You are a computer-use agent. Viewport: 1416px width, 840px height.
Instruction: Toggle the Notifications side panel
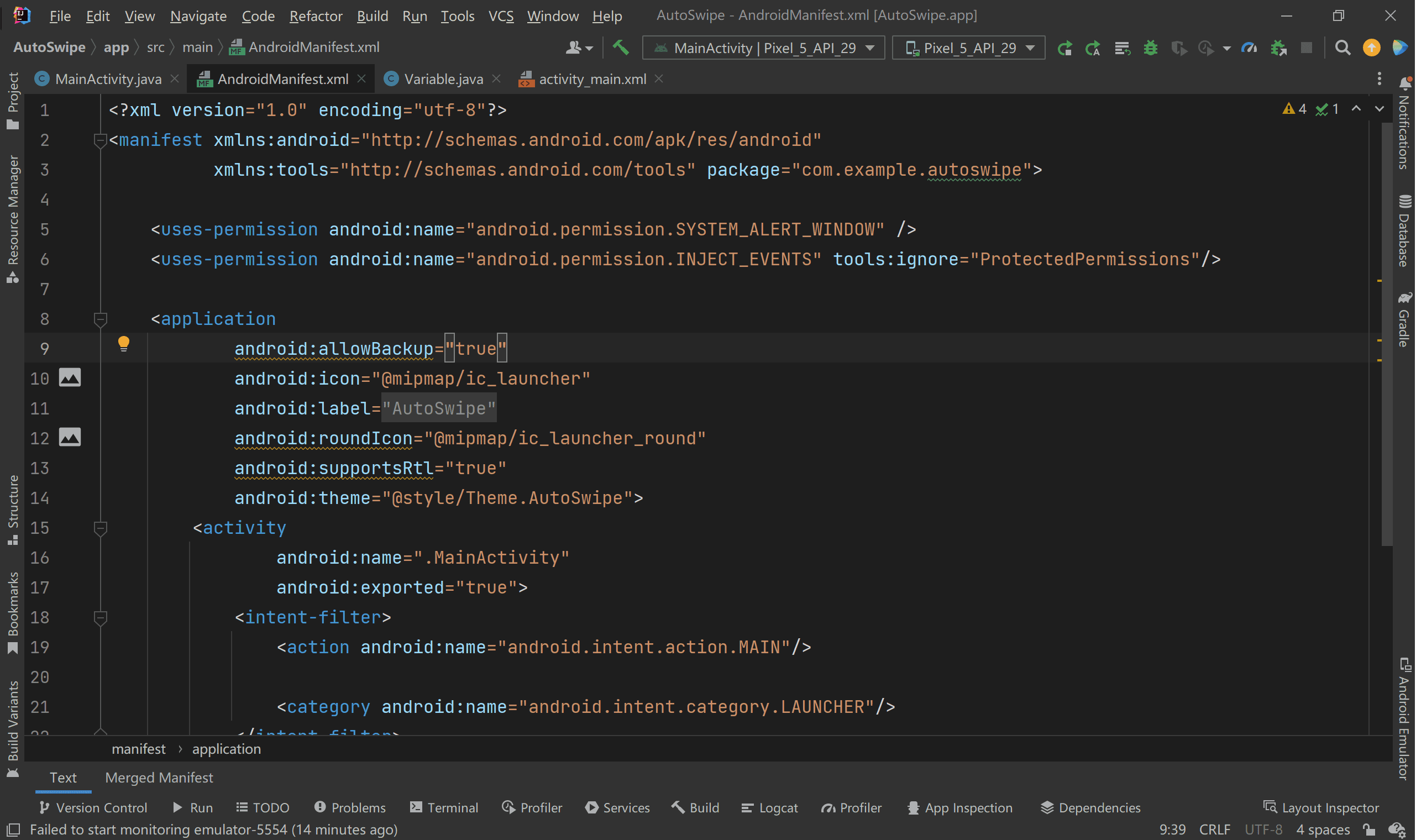click(x=1404, y=123)
